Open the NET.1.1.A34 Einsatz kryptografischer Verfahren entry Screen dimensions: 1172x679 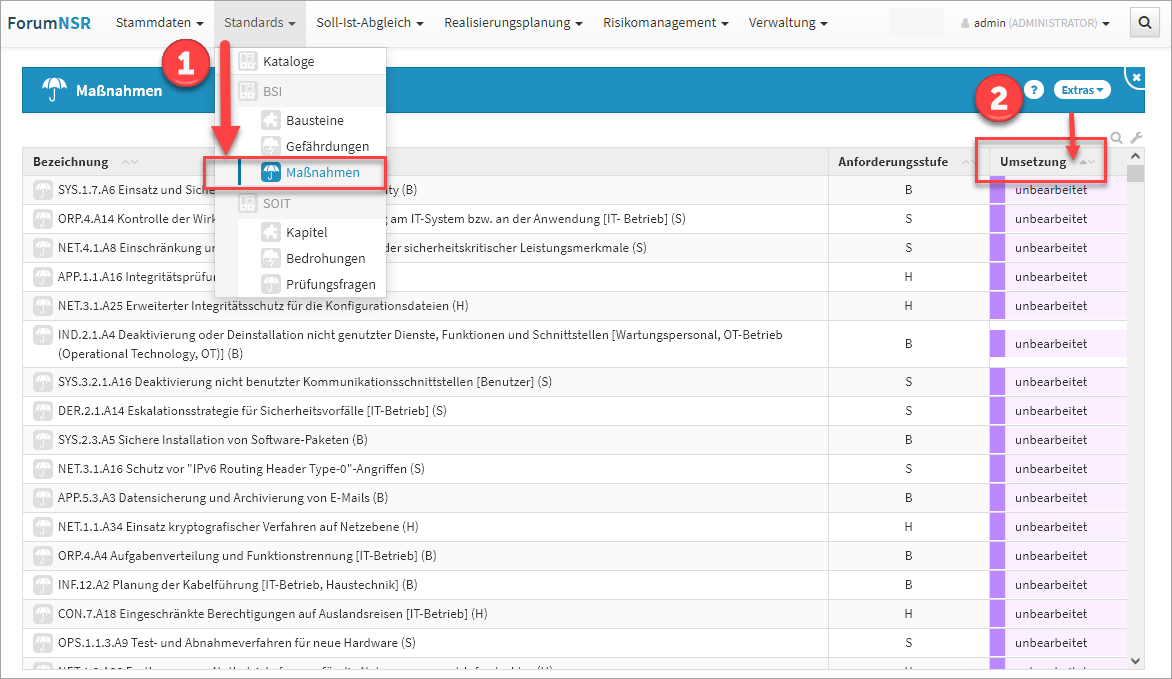238,526
